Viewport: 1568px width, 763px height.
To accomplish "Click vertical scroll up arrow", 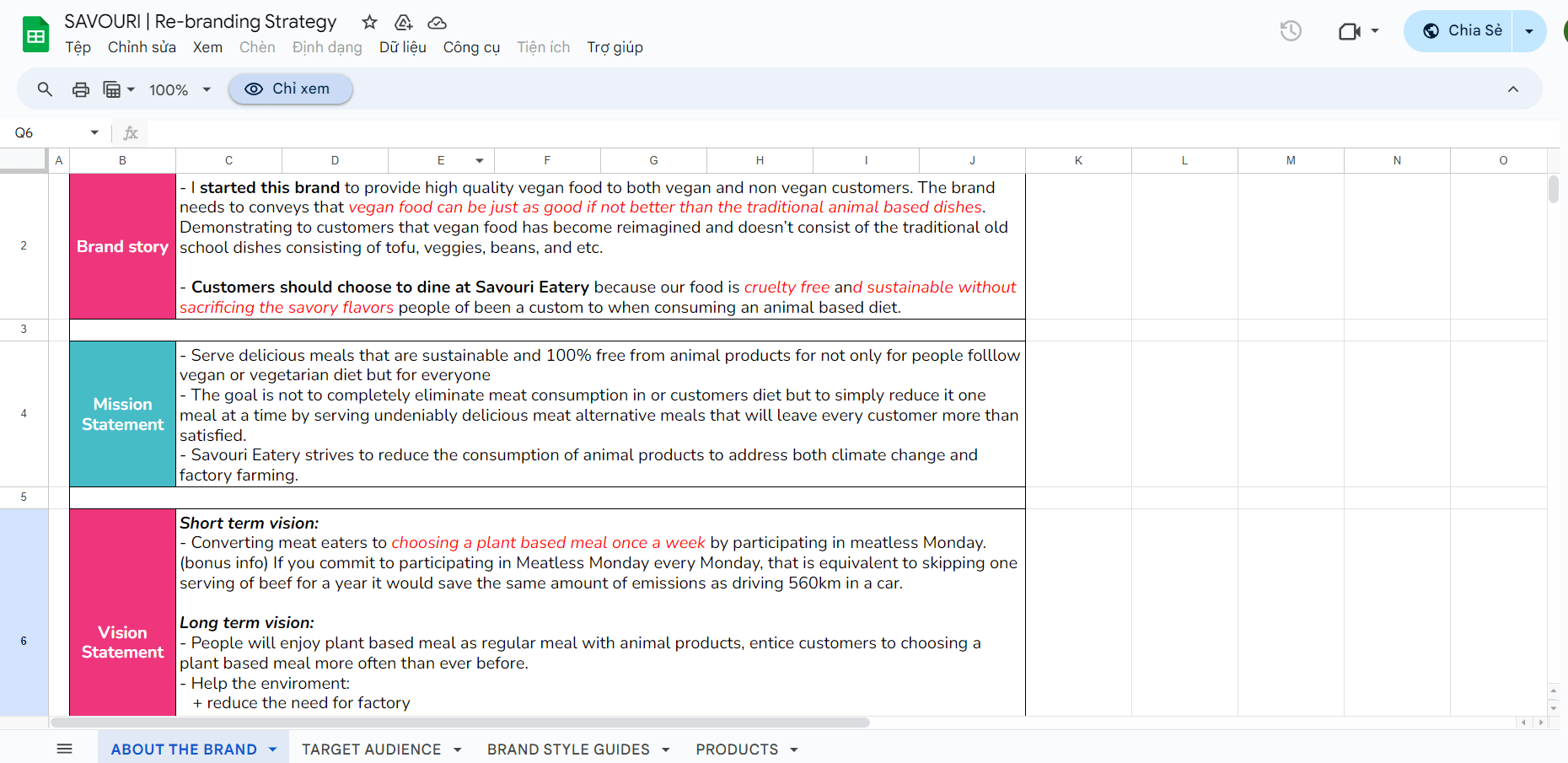I will coord(1554,690).
